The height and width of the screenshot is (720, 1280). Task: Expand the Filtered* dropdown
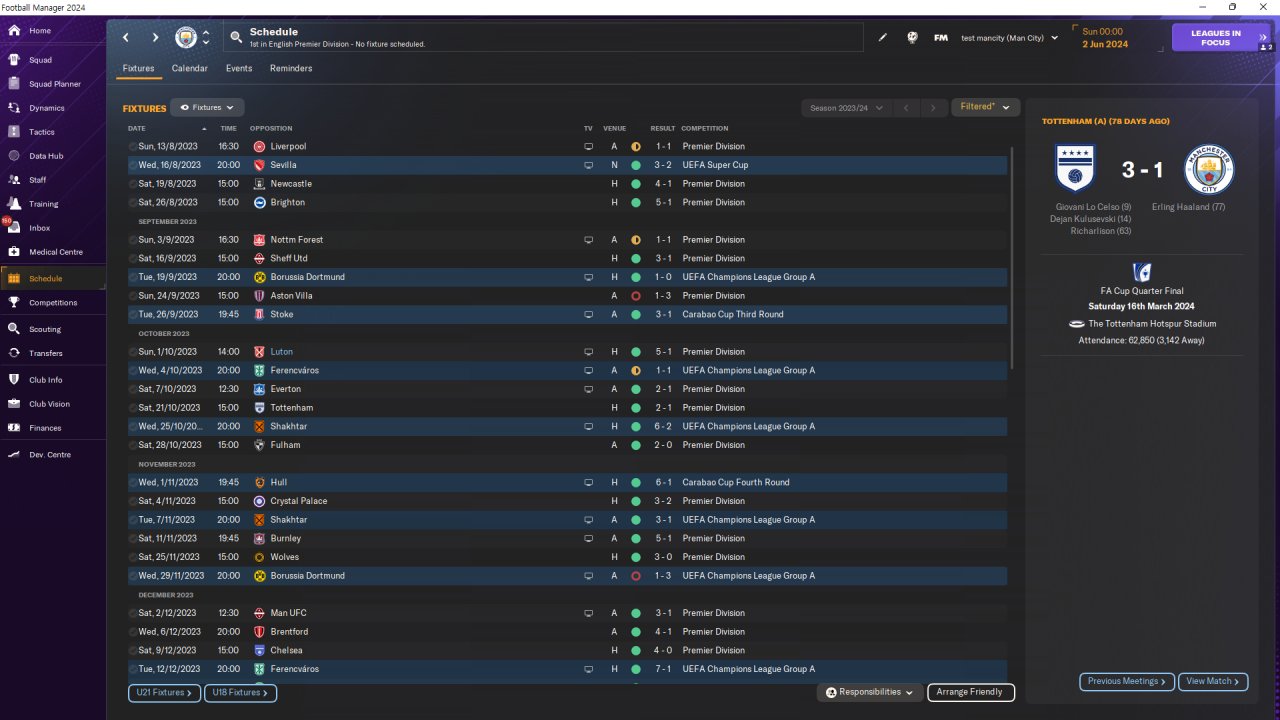tap(985, 107)
